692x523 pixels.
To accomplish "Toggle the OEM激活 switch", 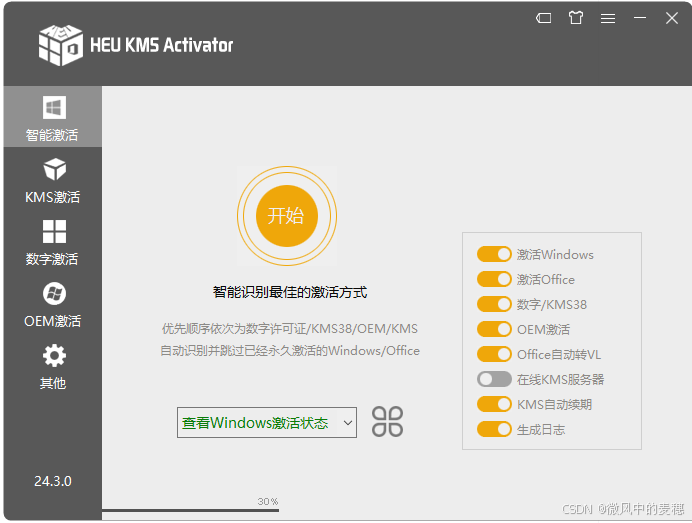I will [x=494, y=329].
